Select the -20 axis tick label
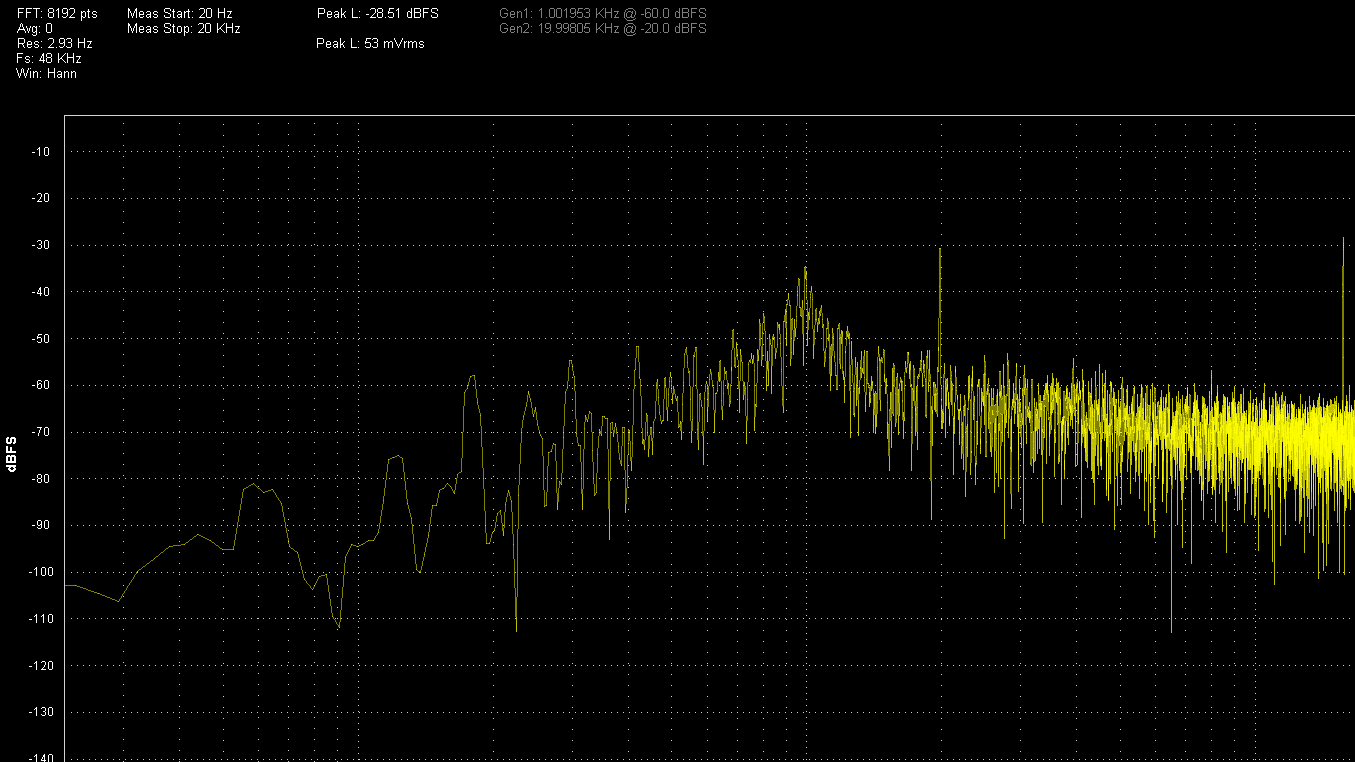This screenshot has height=762, width=1355. coord(39,198)
